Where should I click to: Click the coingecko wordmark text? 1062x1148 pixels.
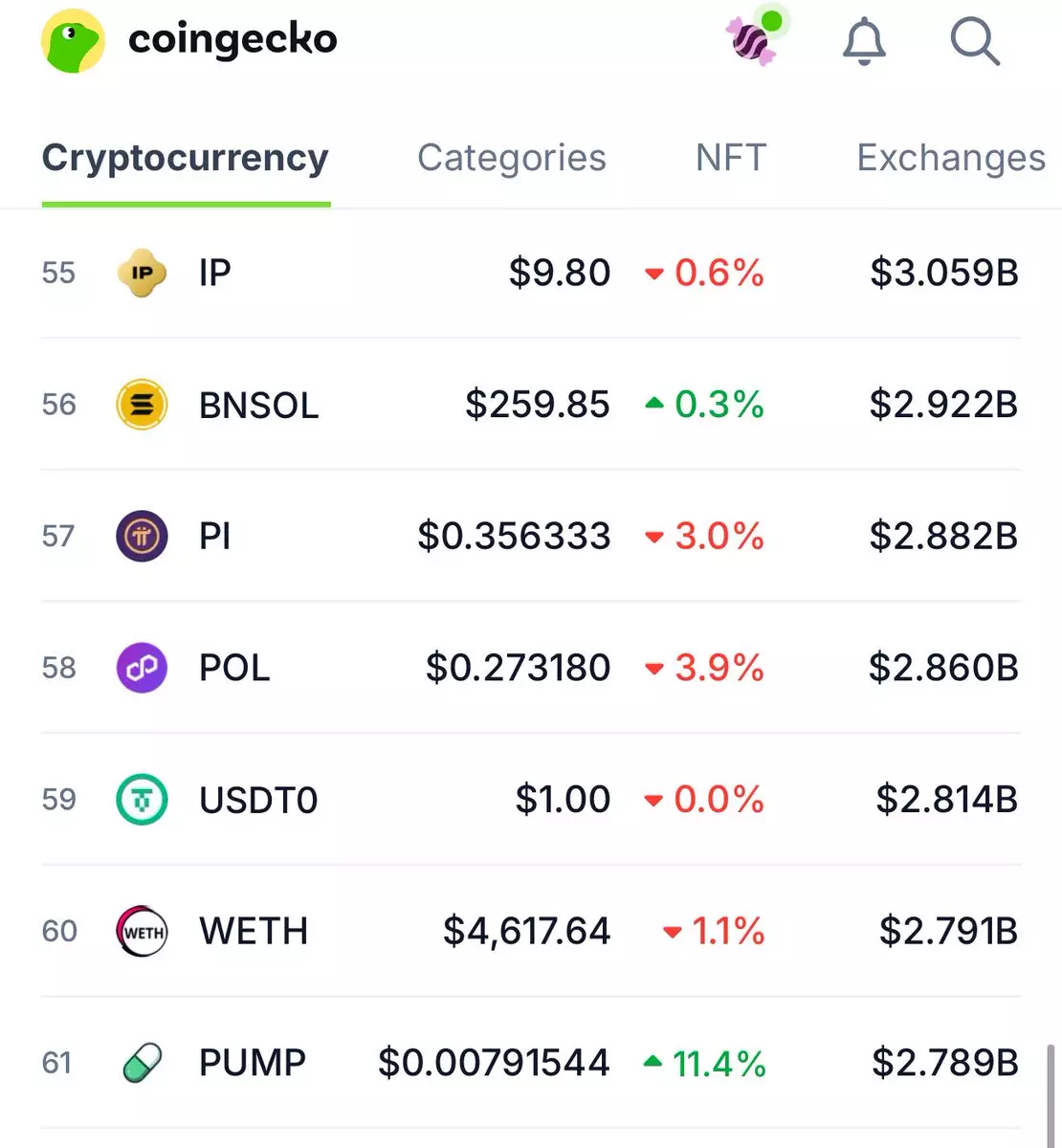click(232, 39)
